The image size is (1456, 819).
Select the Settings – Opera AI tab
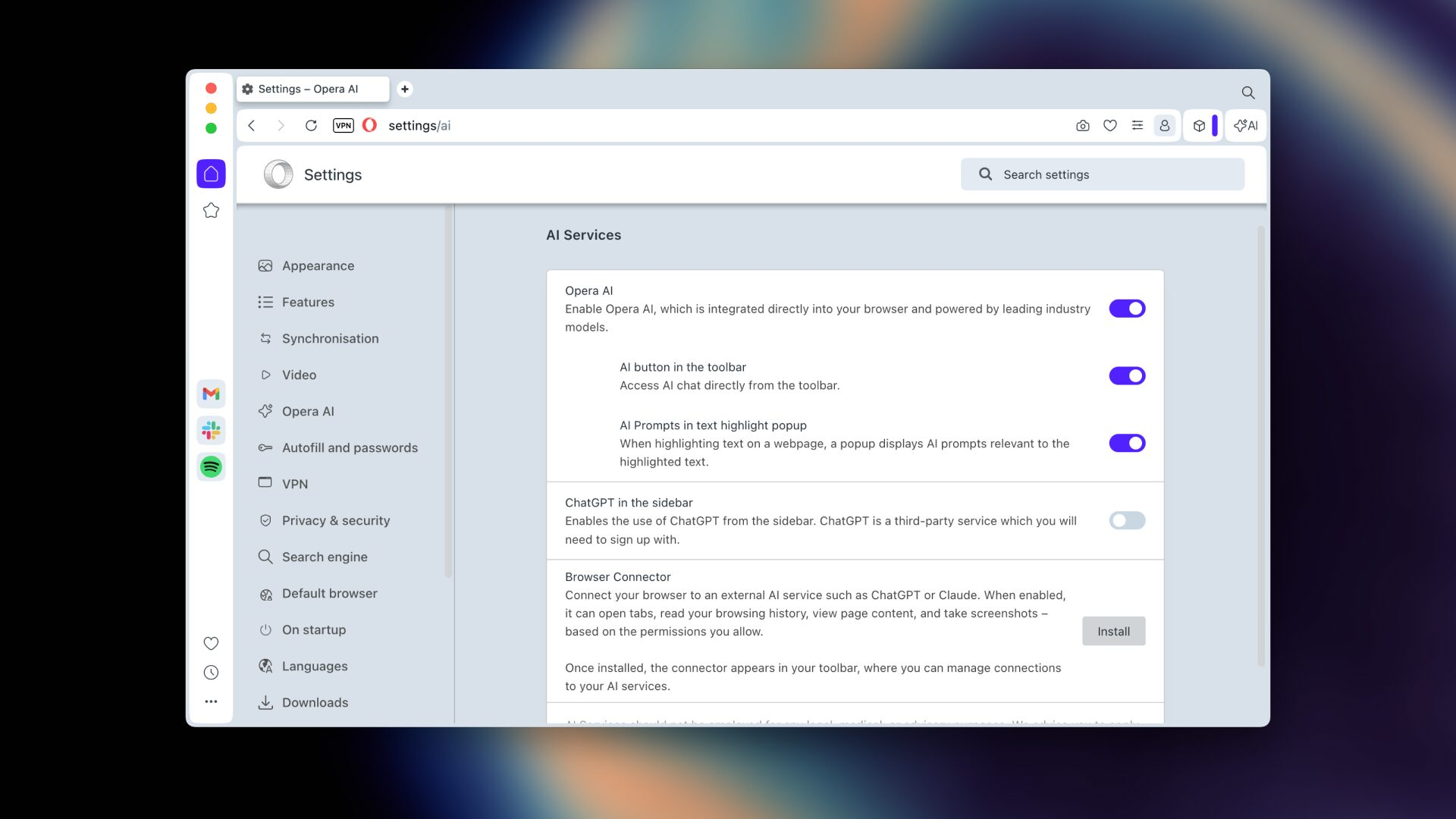[x=313, y=89]
